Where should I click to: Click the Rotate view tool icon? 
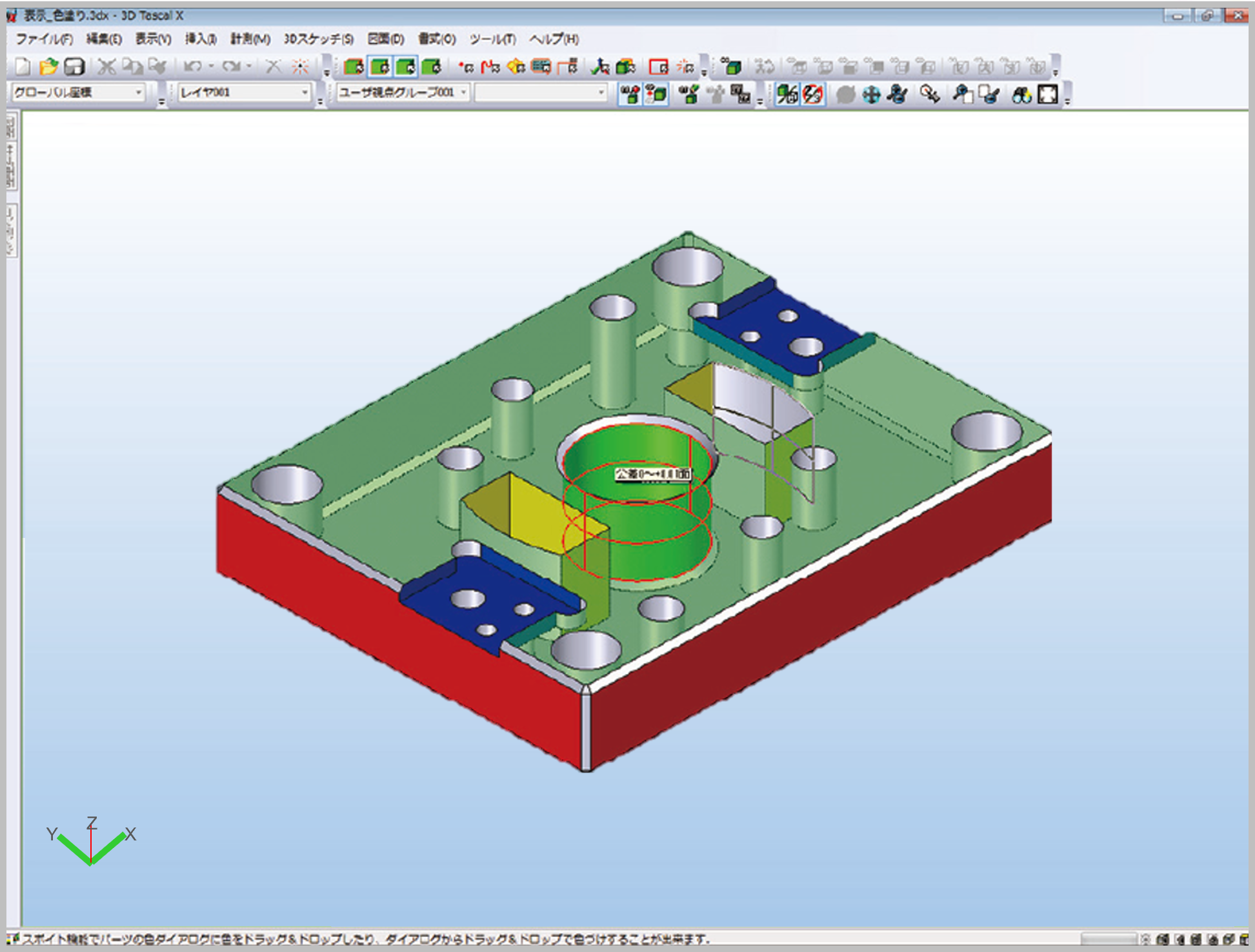tap(898, 95)
